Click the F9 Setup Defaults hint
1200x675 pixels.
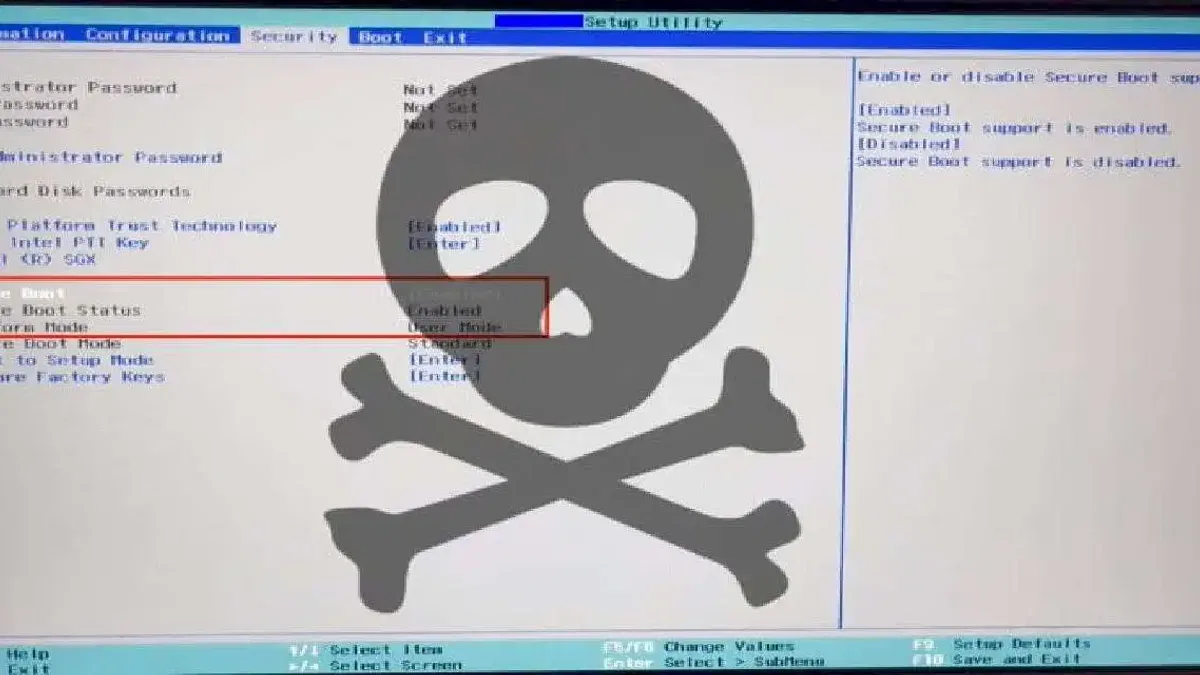point(1002,644)
